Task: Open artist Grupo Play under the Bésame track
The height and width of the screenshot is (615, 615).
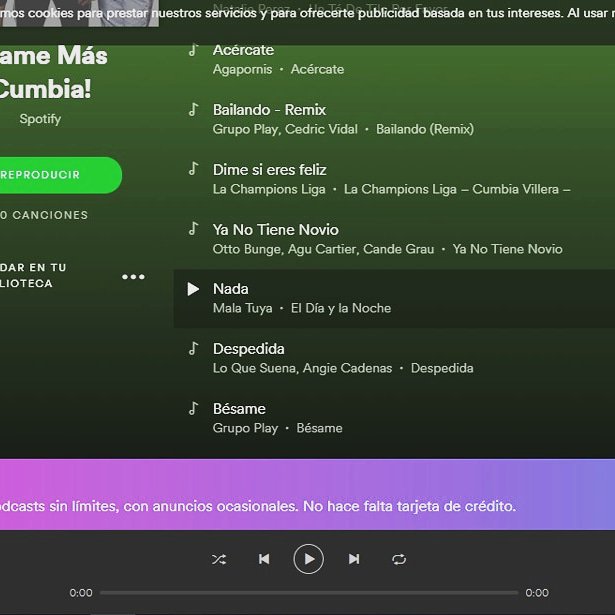Action: (246, 428)
